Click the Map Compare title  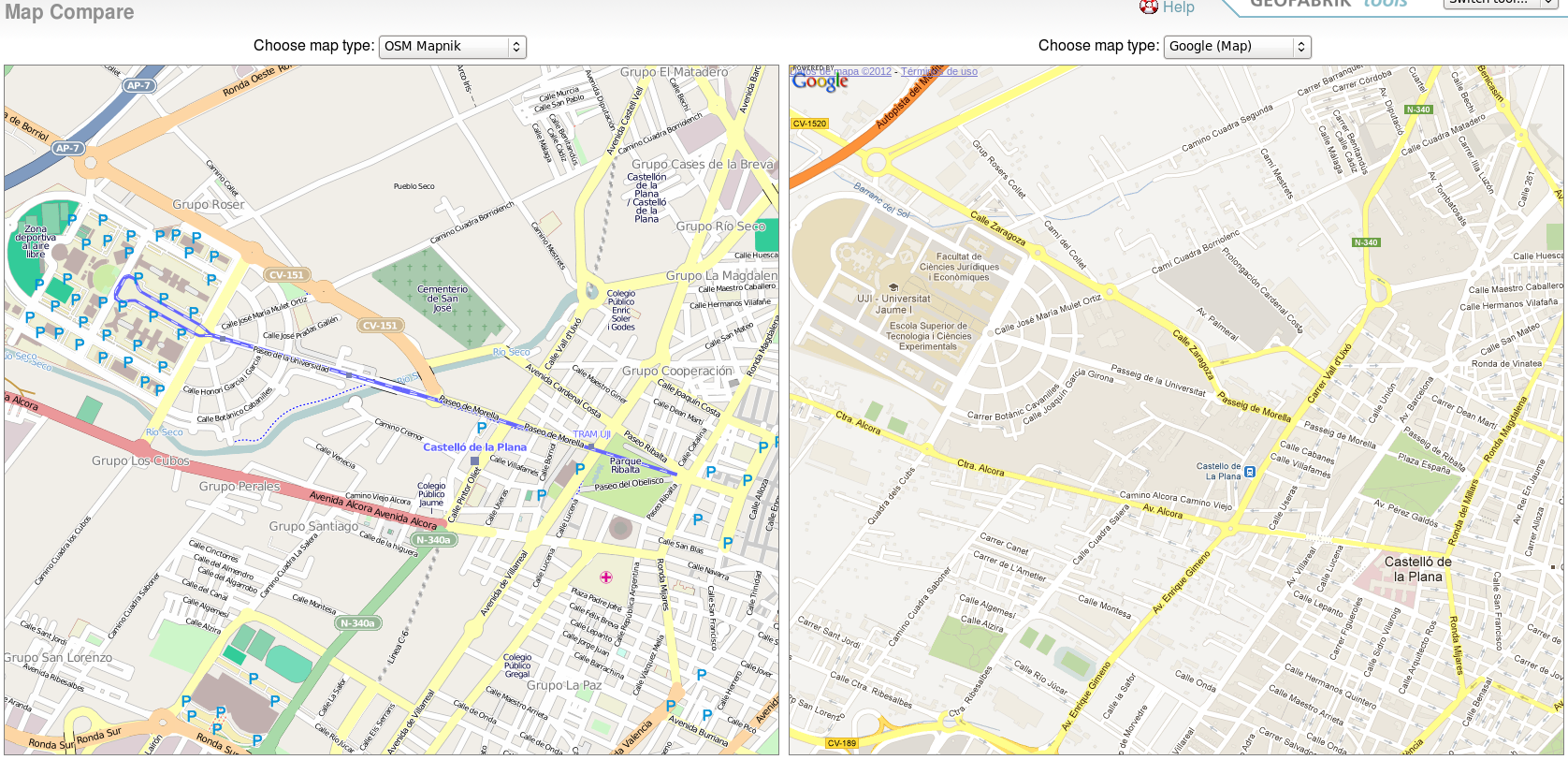pos(69,12)
